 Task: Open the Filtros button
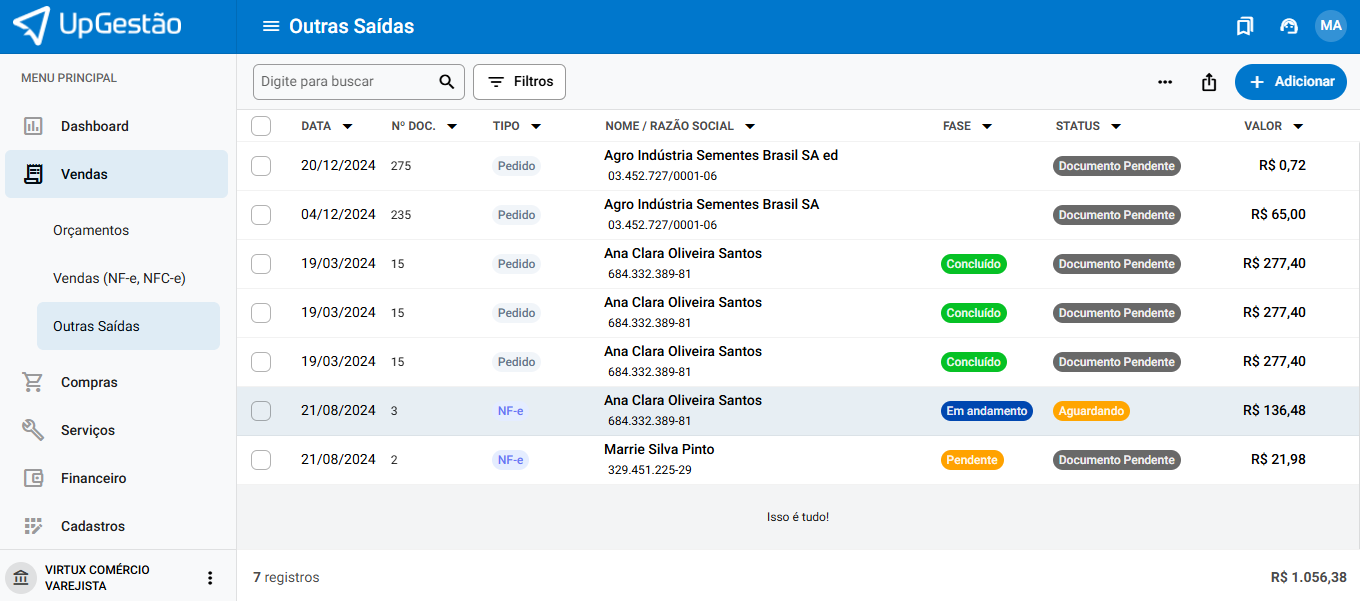tap(519, 82)
